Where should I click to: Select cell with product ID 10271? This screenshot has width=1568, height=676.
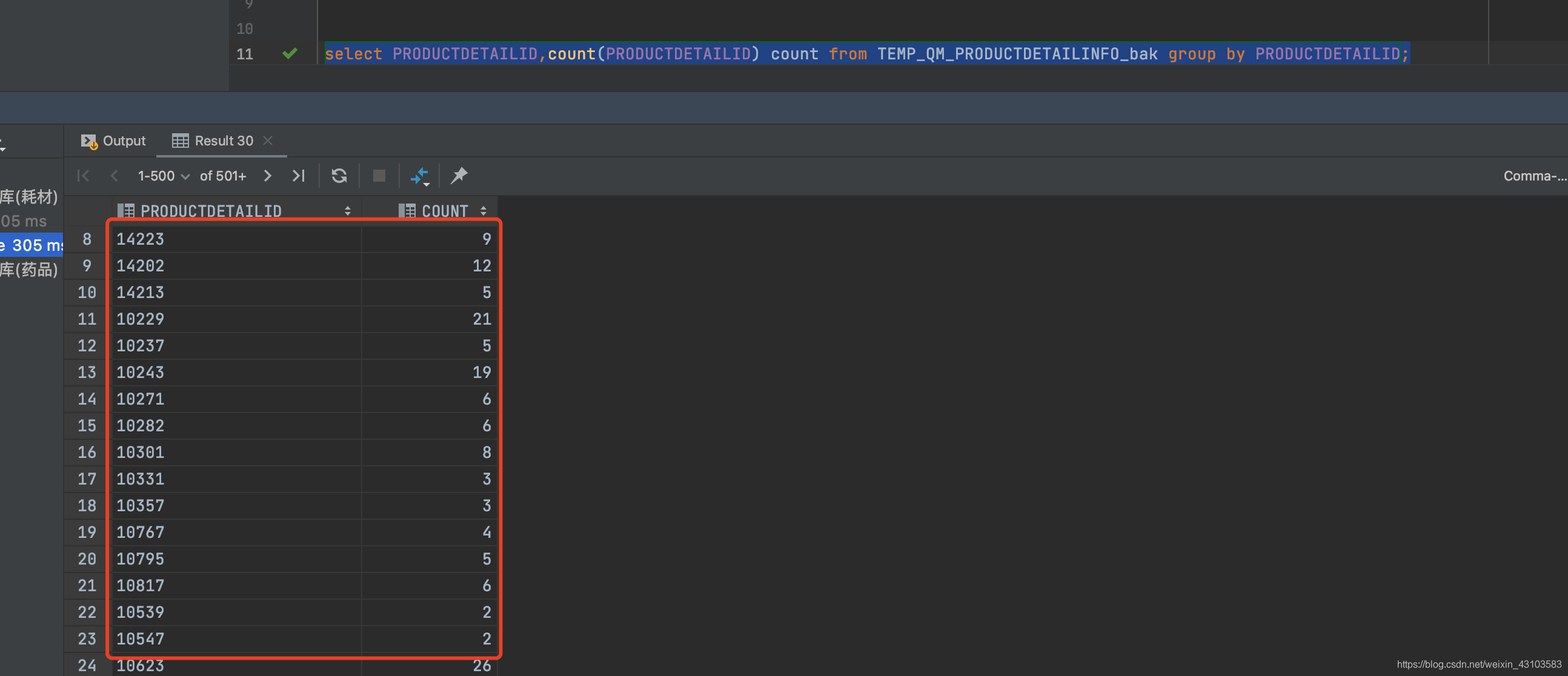coord(237,399)
